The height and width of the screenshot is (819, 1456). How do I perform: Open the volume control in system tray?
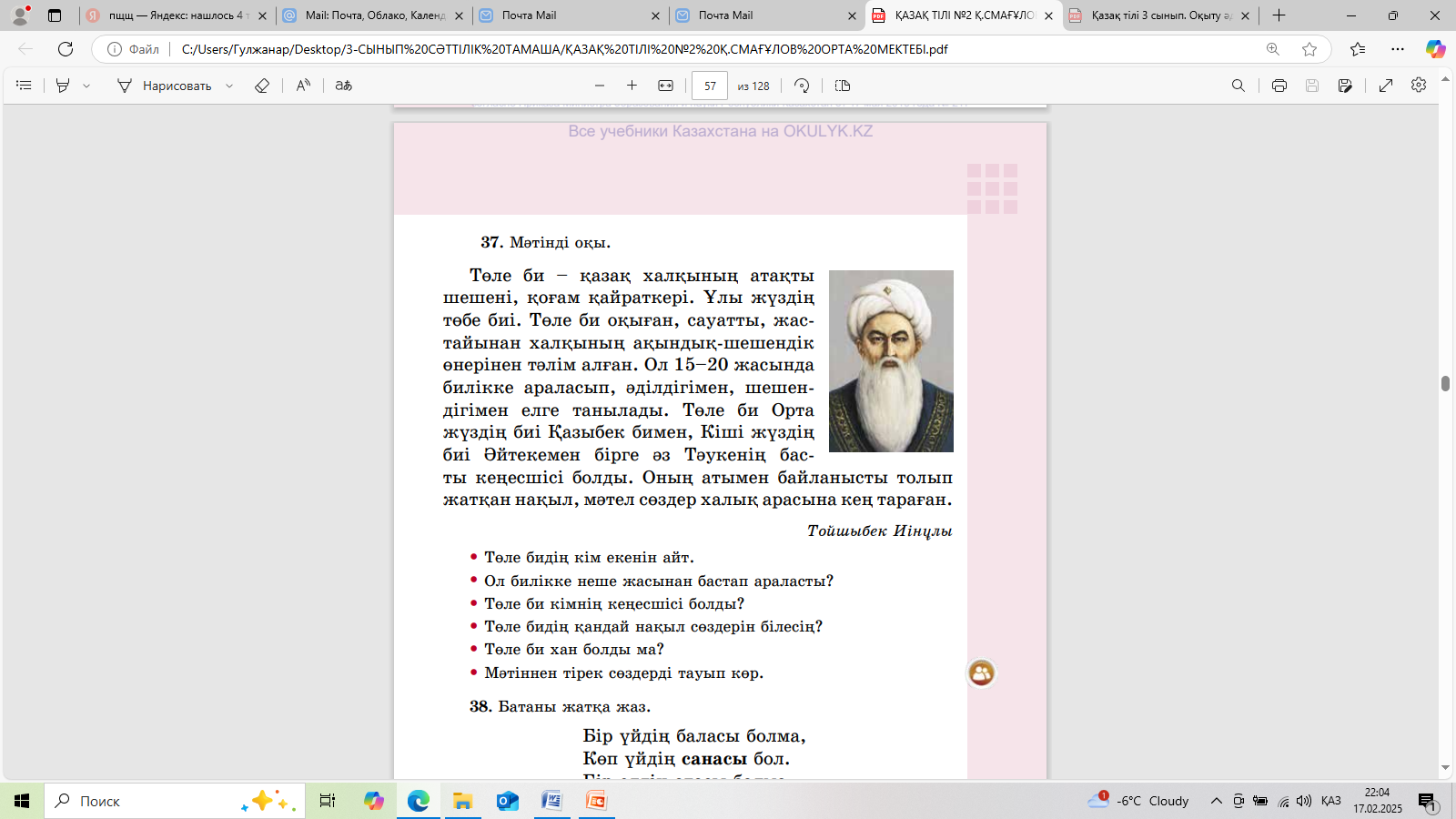point(1304,801)
